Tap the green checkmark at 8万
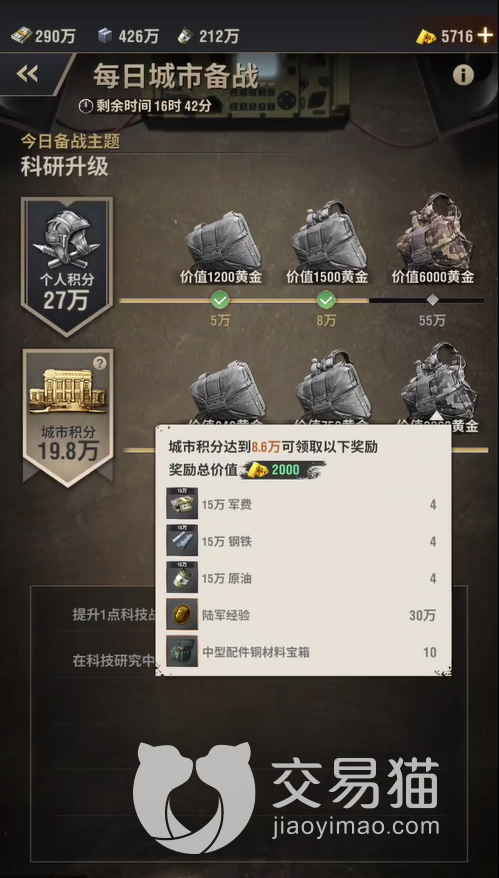Screen dimensions: 499x878 pyautogui.click(x=326, y=300)
